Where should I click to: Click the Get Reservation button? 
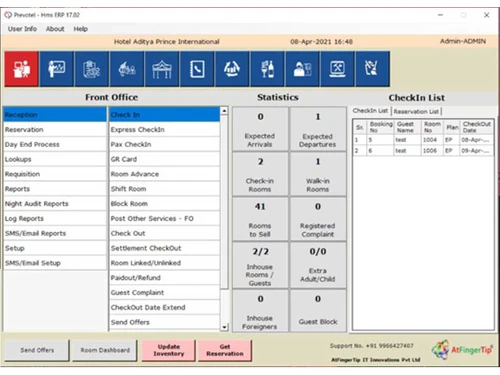pyautogui.click(x=225, y=350)
